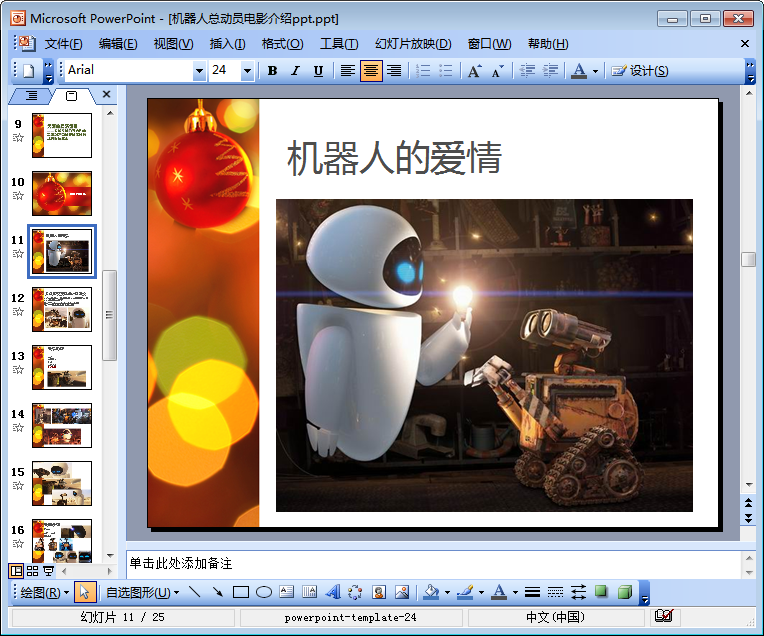Open font color dropdown arrow in formatting toolbar
764x636 pixels.
click(595, 71)
